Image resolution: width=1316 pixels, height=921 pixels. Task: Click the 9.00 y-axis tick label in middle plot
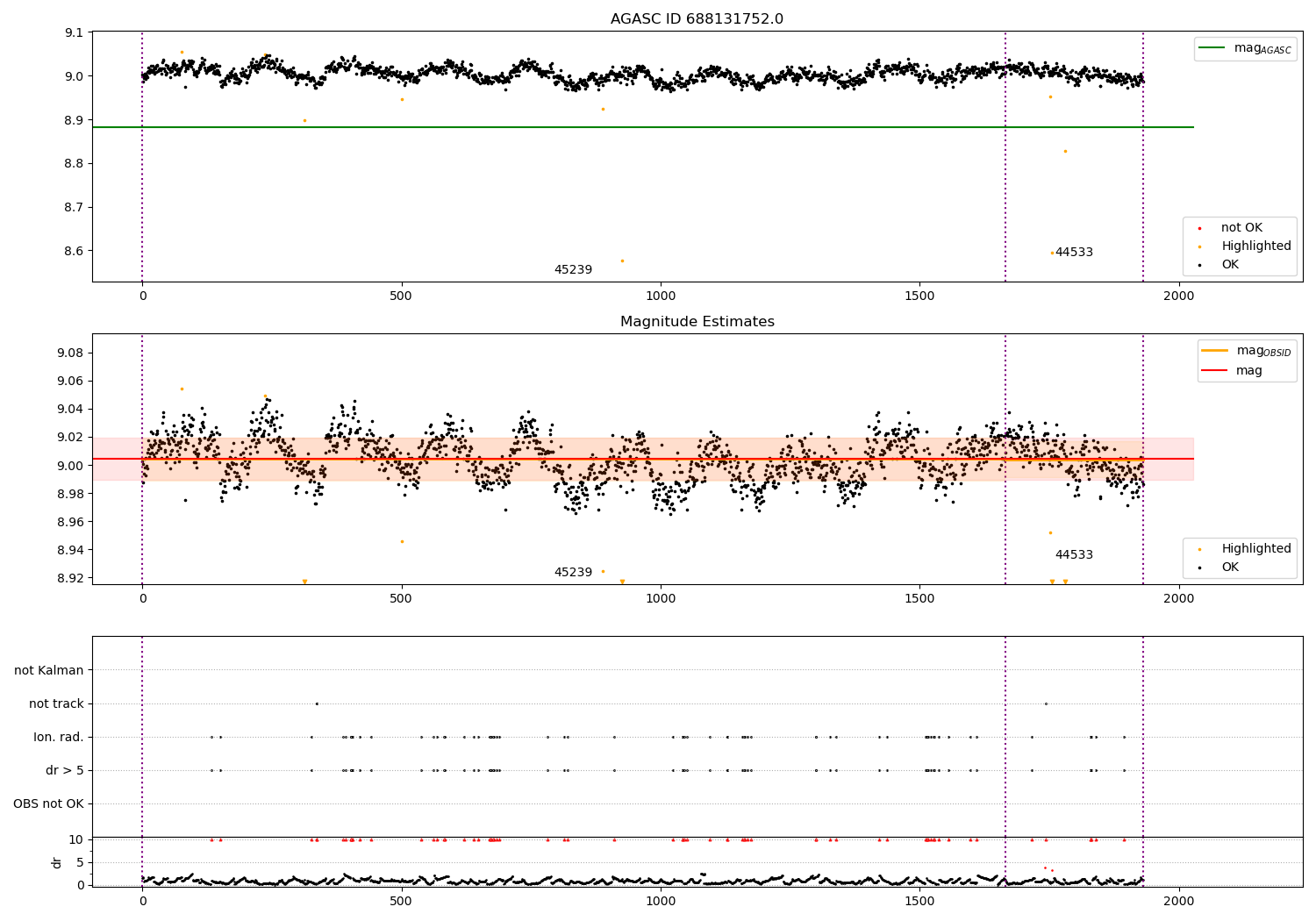pos(71,466)
